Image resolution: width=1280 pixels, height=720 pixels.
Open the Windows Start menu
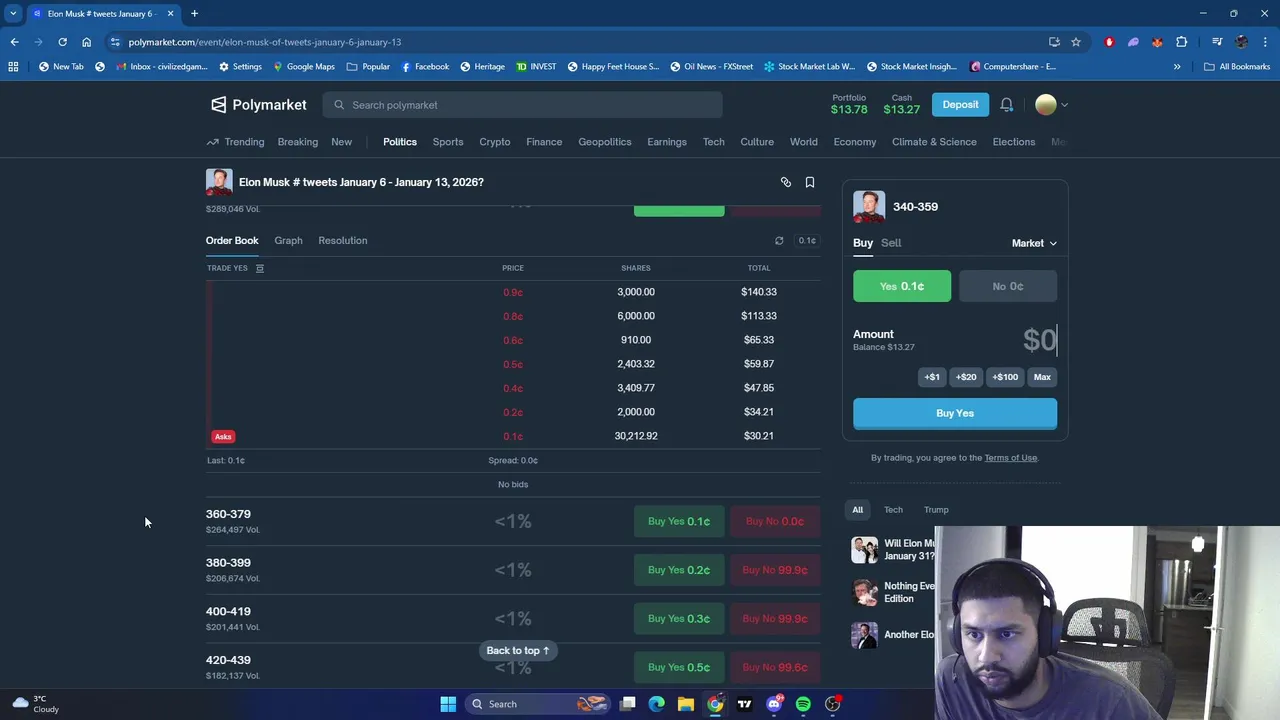(448, 704)
